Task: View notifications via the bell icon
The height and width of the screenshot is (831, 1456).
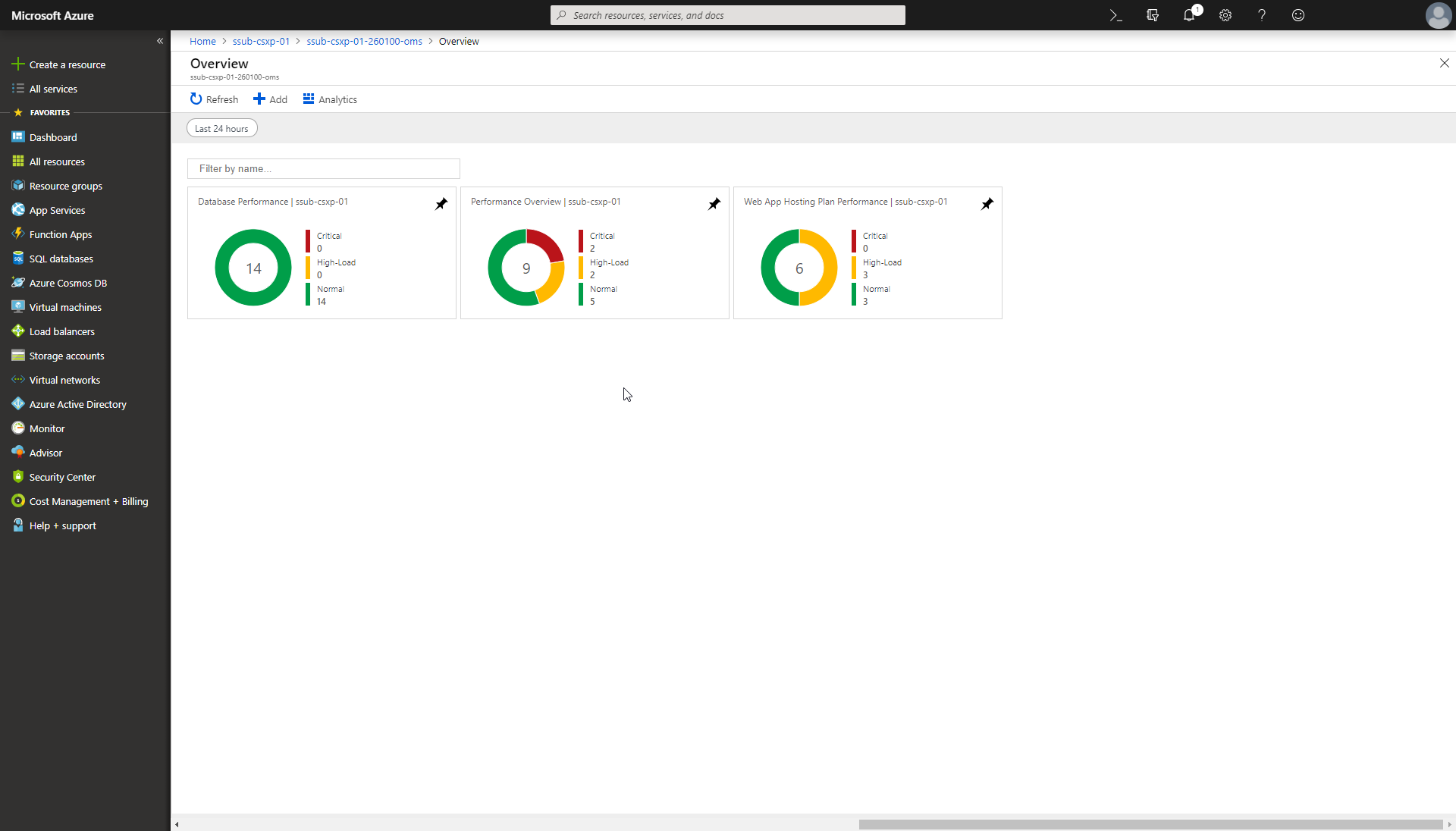Action: coord(1188,15)
